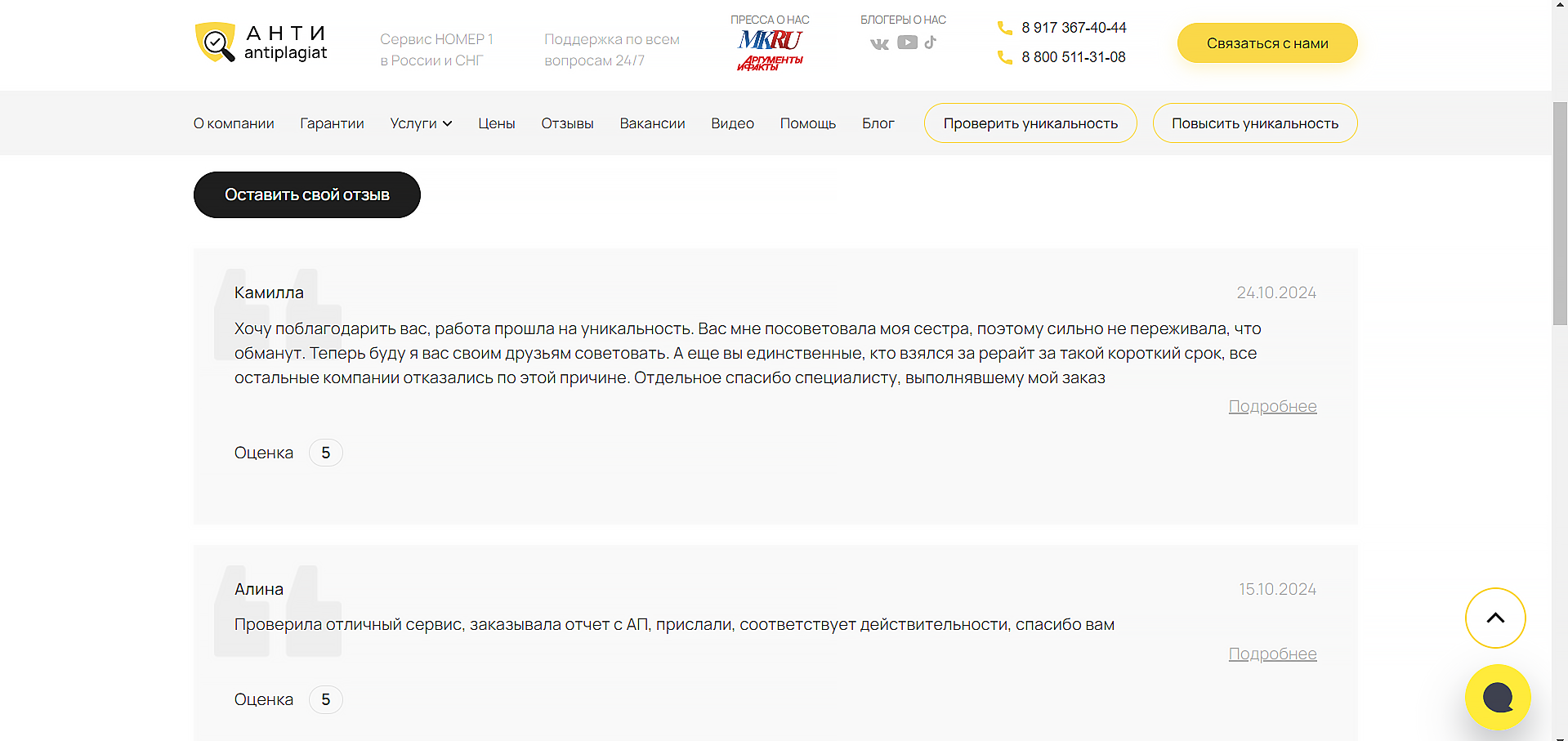Image resolution: width=1568 pixels, height=741 pixels.
Task: Click Оставить свой отзыв button
Action: [x=307, y=194]
